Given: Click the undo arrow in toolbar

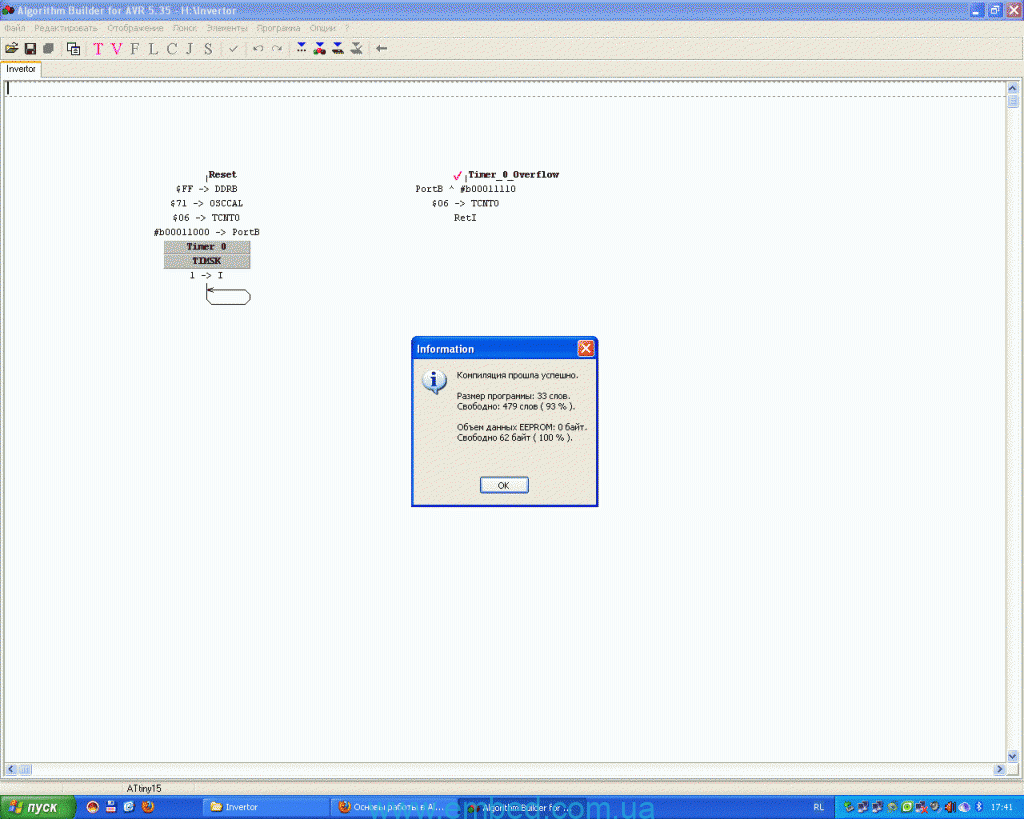Looking at the screenshot, I should [258, 49].
